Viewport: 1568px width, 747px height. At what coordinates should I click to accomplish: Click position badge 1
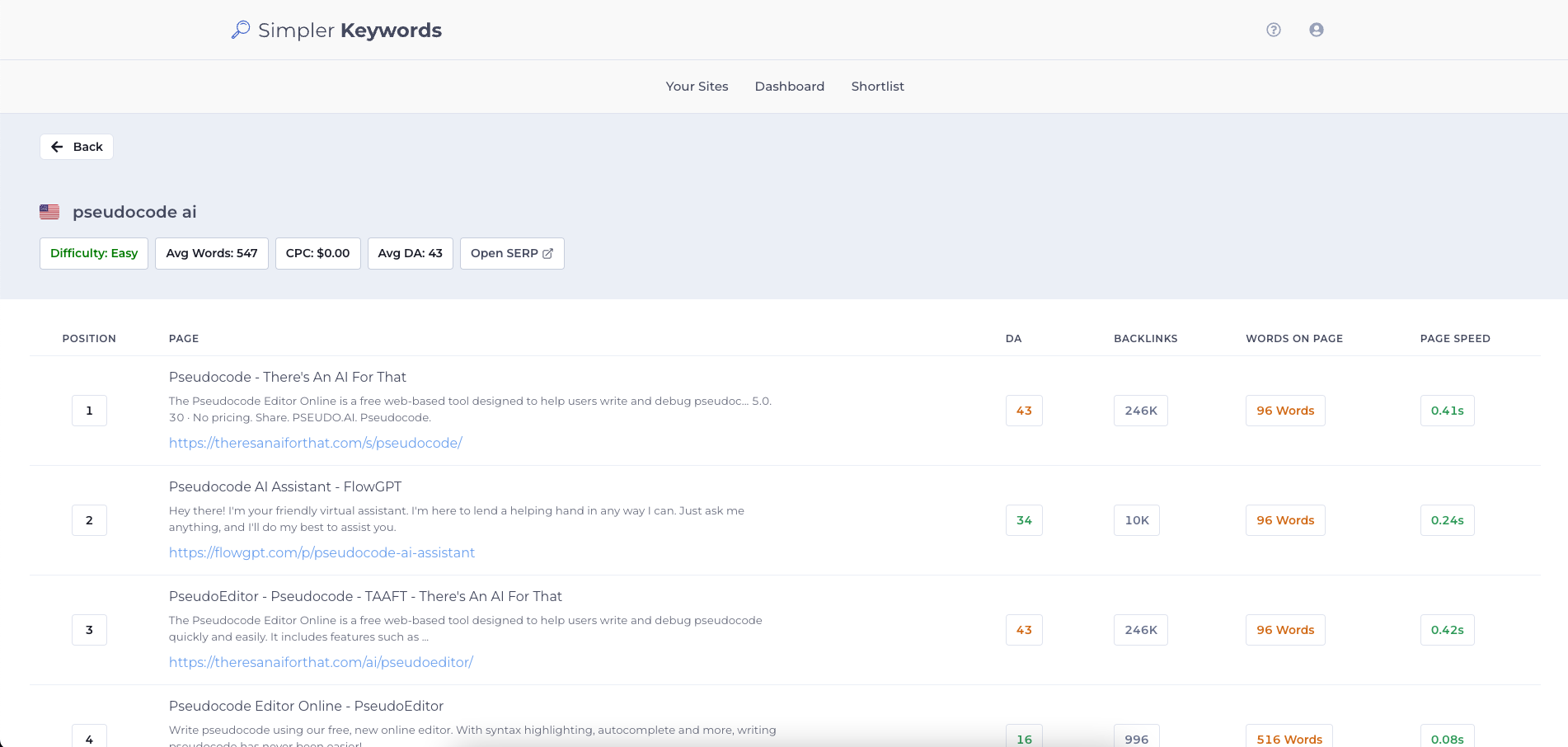pos(89,411)
